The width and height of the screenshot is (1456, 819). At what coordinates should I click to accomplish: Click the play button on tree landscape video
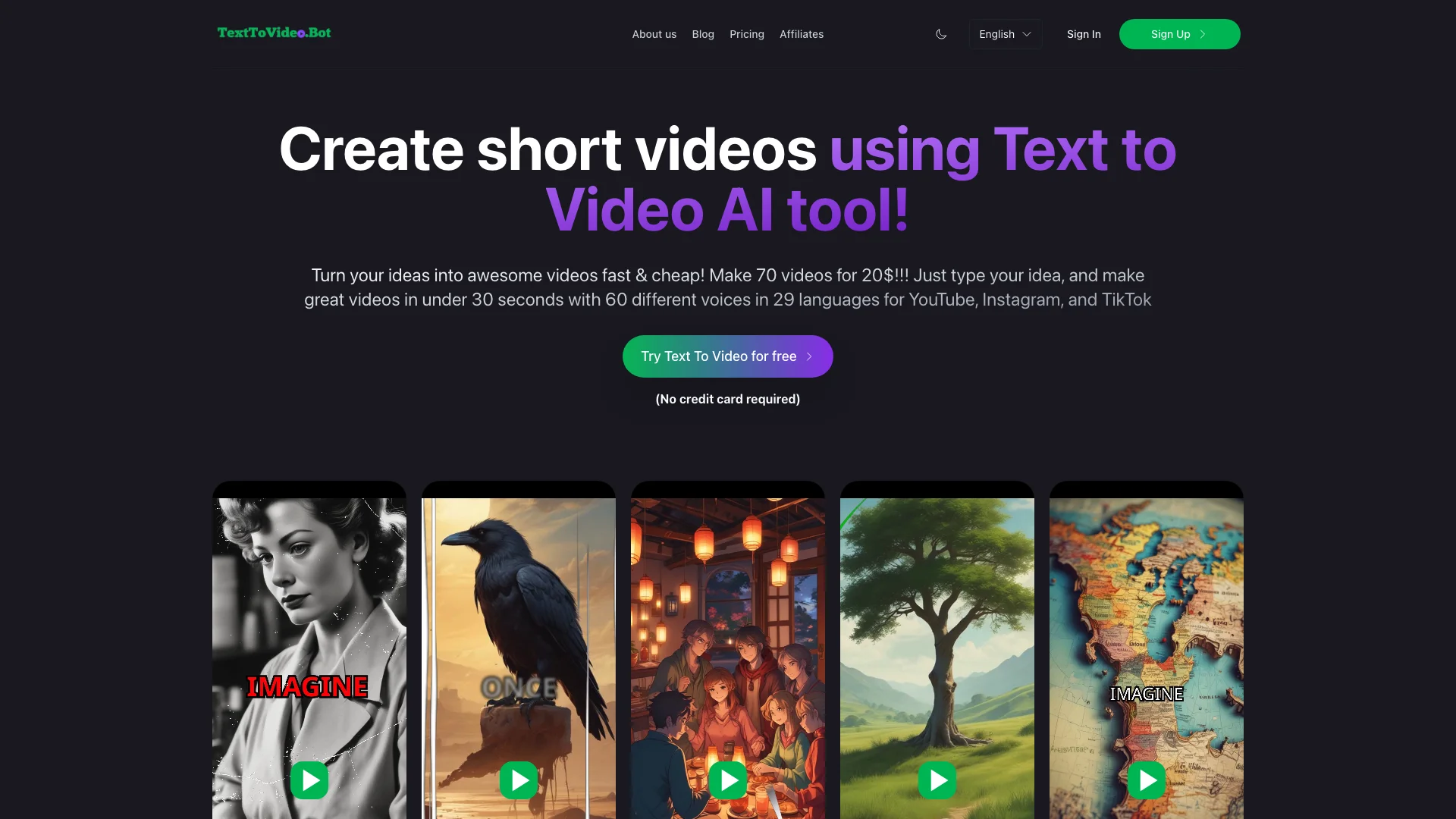(937, 780)
